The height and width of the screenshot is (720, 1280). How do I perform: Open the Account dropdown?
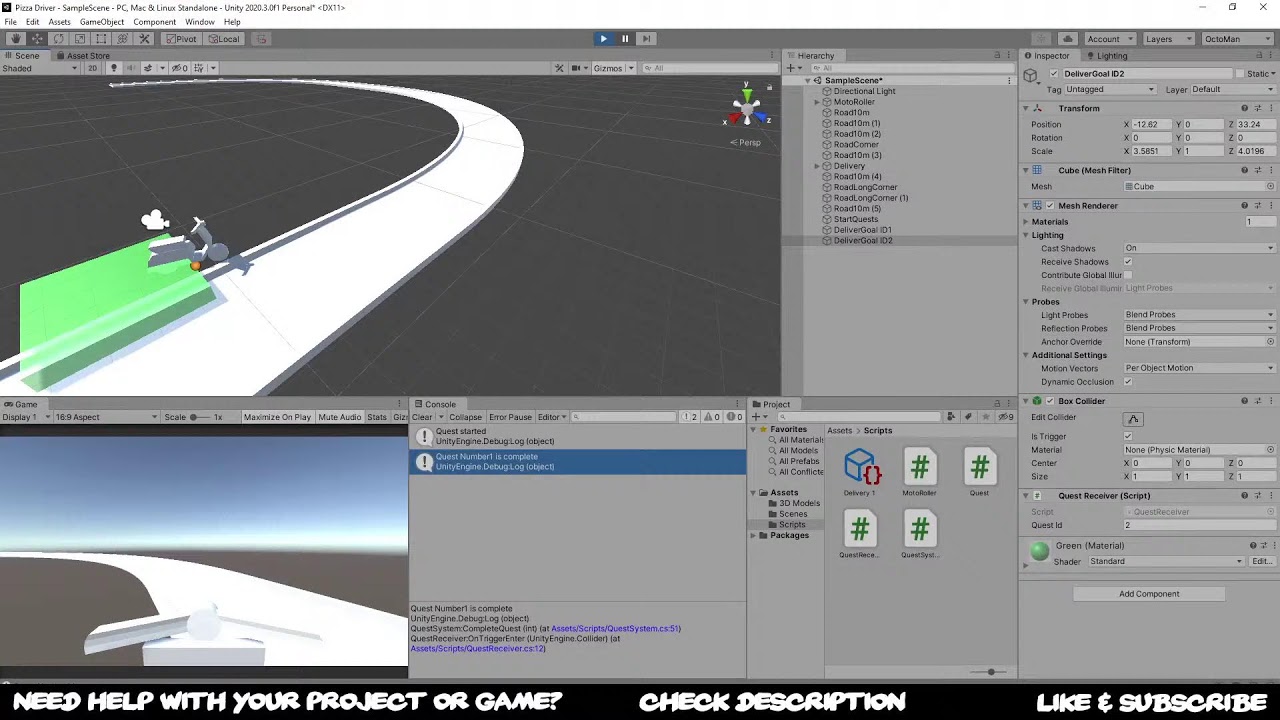pos(1109,39)
